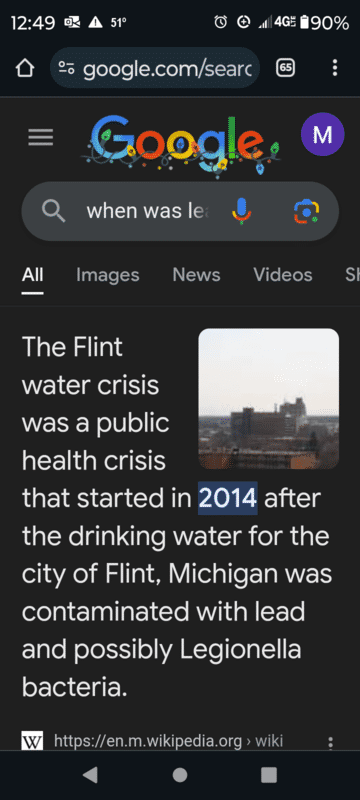
Task: View site info icon in address bar
Action: [66, 68]
